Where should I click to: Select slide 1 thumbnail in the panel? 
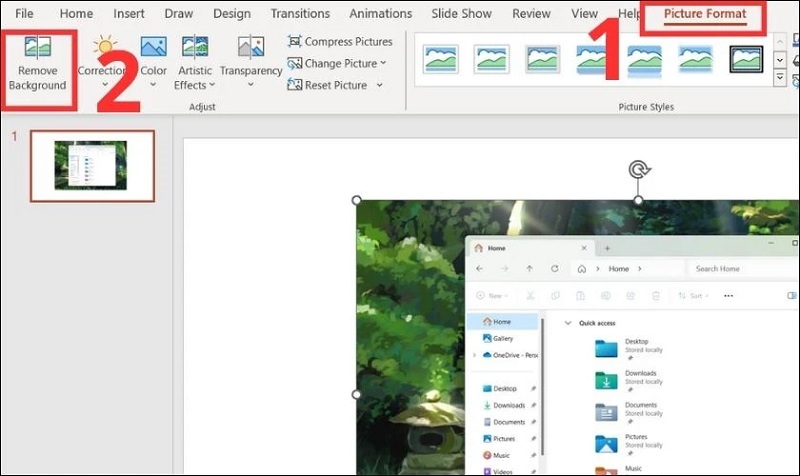pos(91,166)
